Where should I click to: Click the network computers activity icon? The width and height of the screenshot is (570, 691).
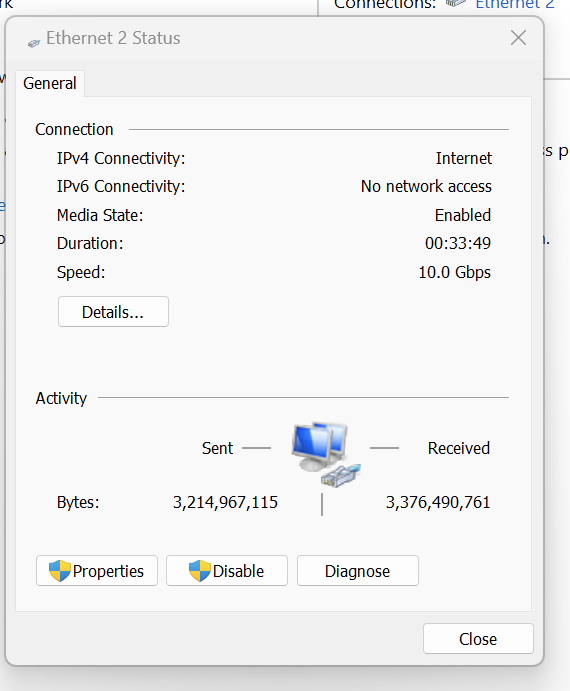point(326,455)
